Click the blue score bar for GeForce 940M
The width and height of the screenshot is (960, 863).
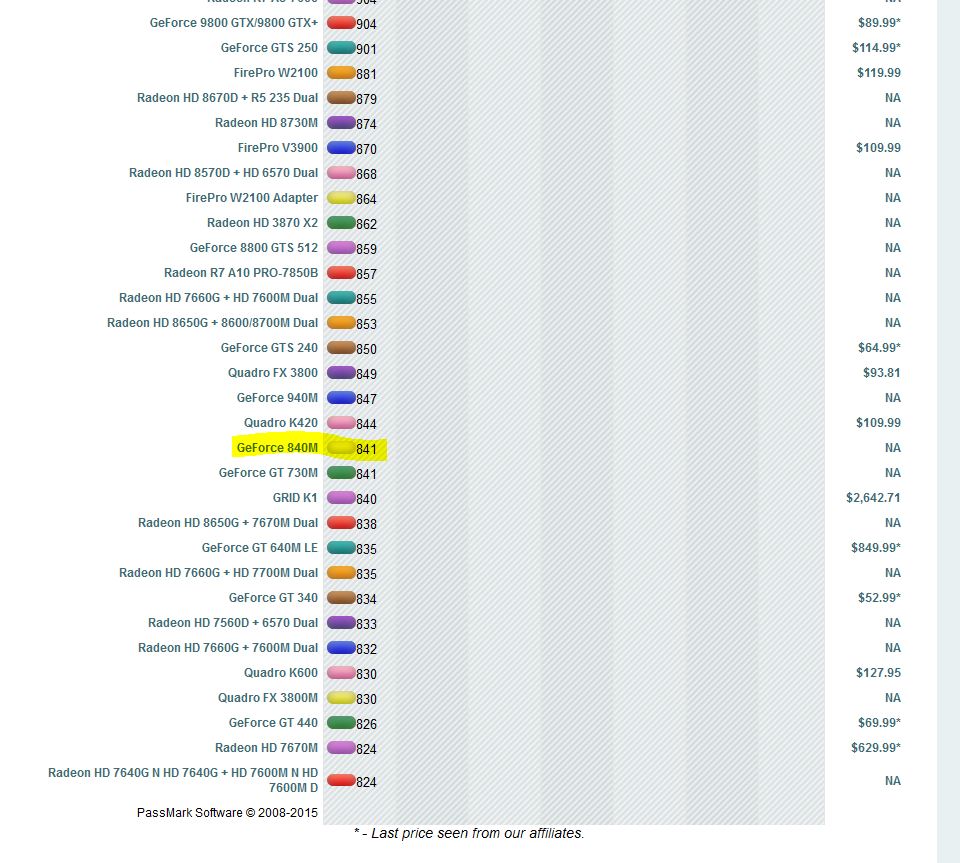(x=341, y=398)
